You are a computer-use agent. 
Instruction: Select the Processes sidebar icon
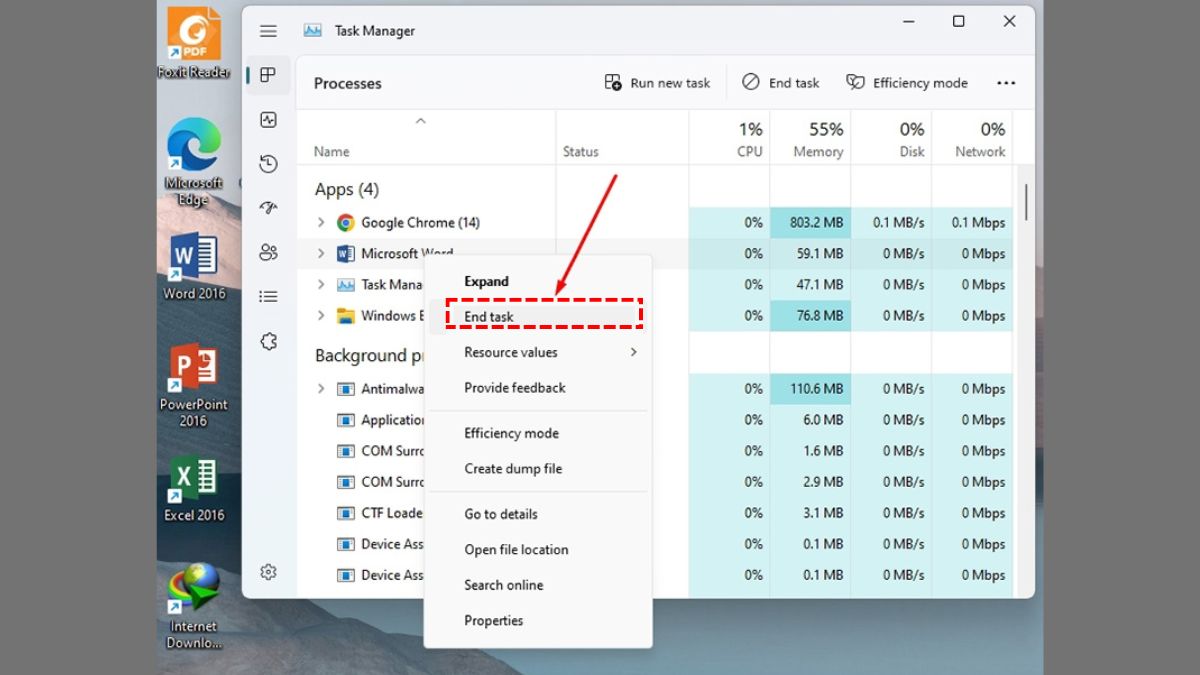268,75
